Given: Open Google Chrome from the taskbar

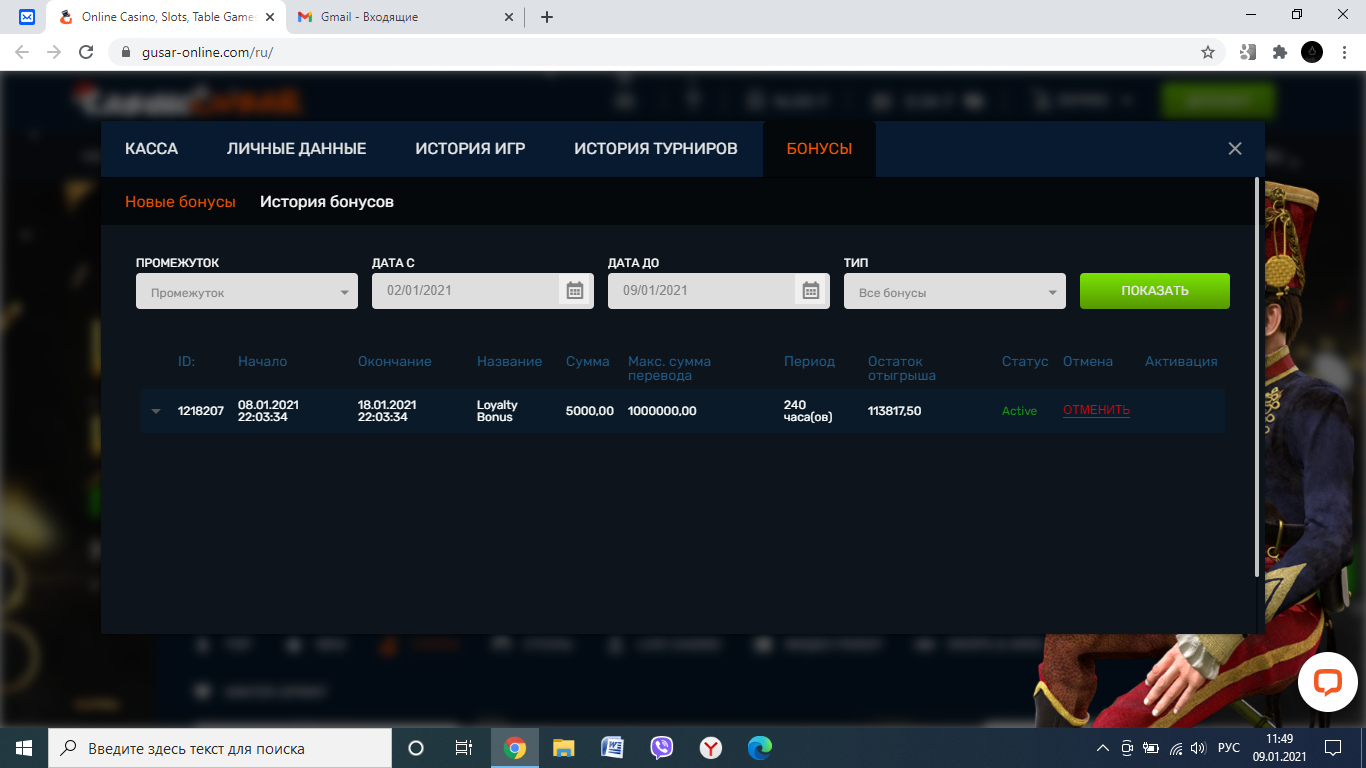Looking at the screenshot, I should pyautogui.click(x=515, y=748).
